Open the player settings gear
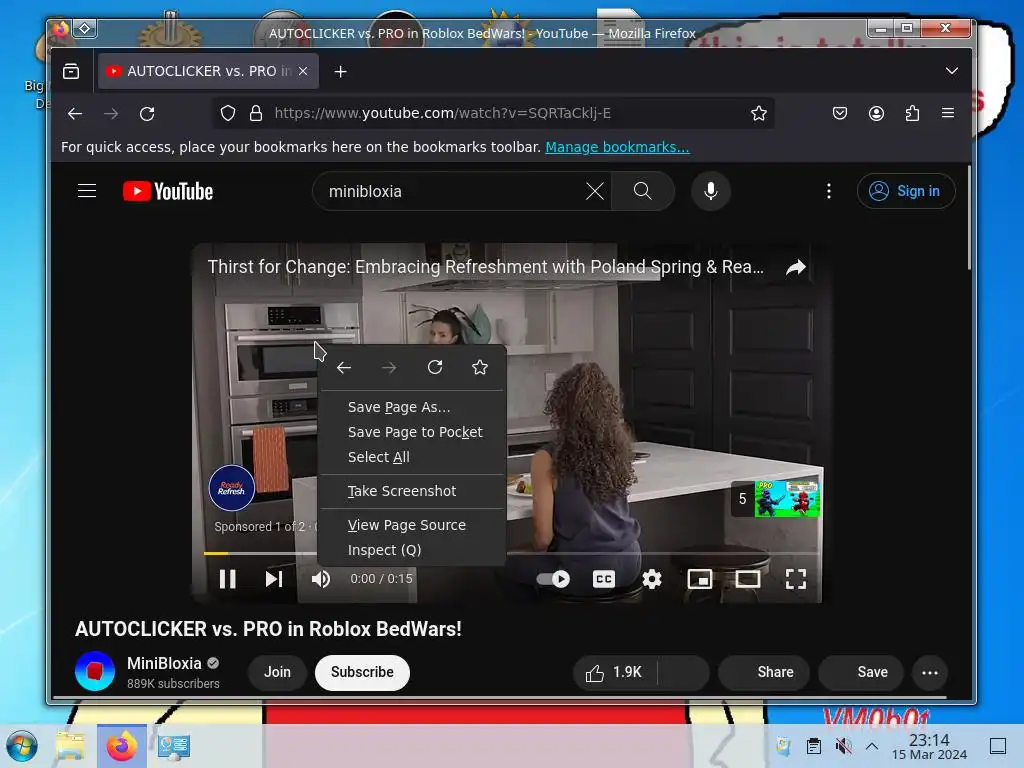The height and width of the screenshot is (768, 1024). (652, 579)
